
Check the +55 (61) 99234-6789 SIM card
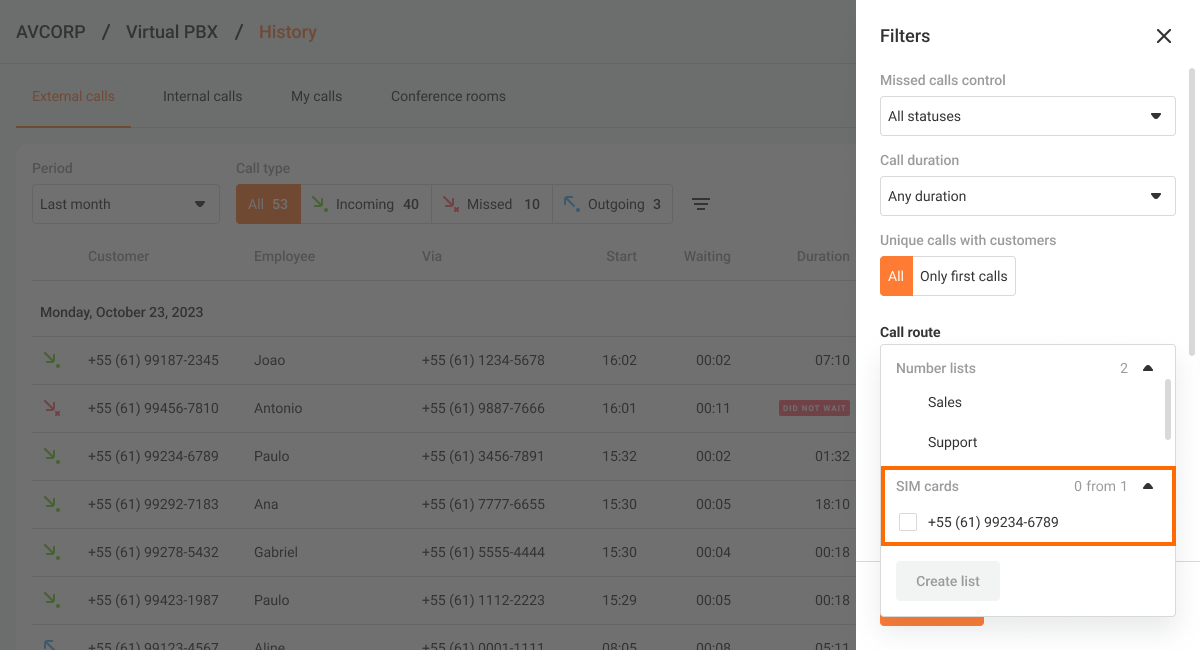[x=908, y=522]
